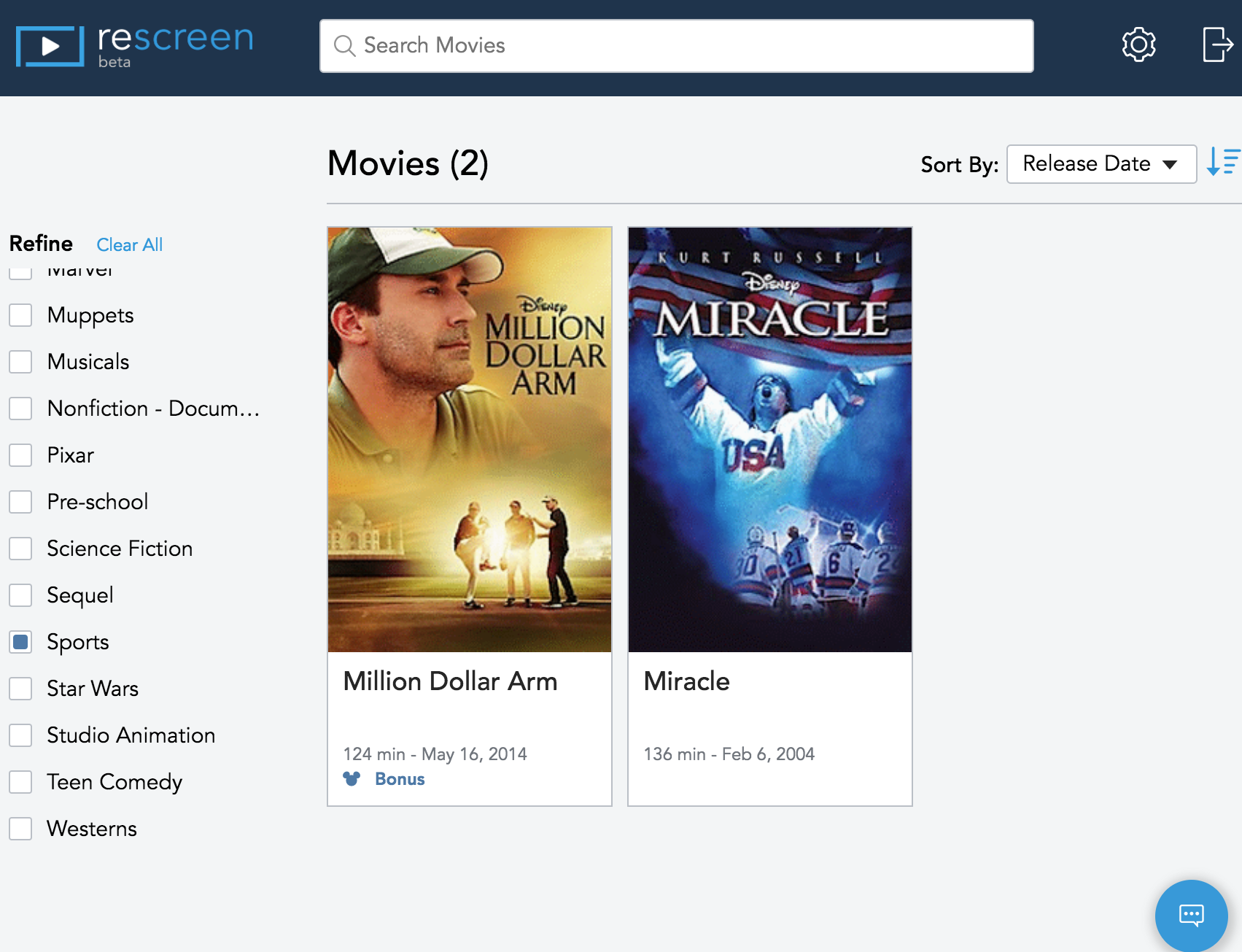Click the Mickey bonus icon
The height and width of the screenshot is (952, 1242).
pos(352,779)
